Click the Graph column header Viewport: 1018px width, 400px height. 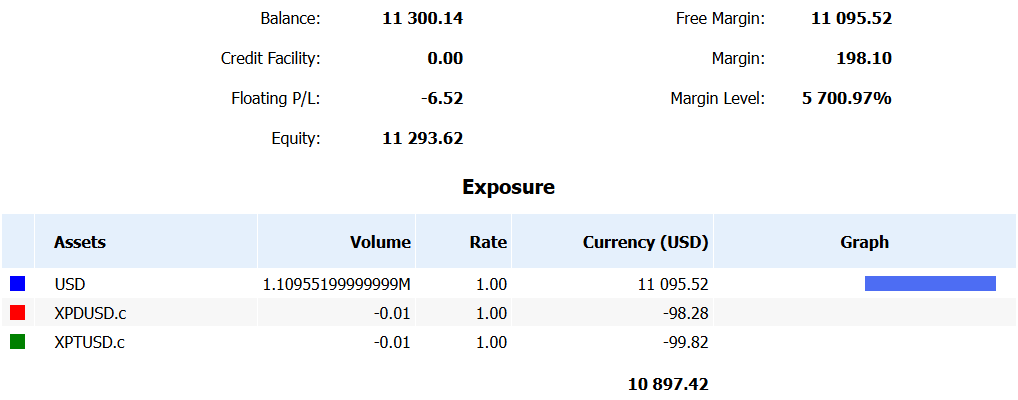click(864, 242)
